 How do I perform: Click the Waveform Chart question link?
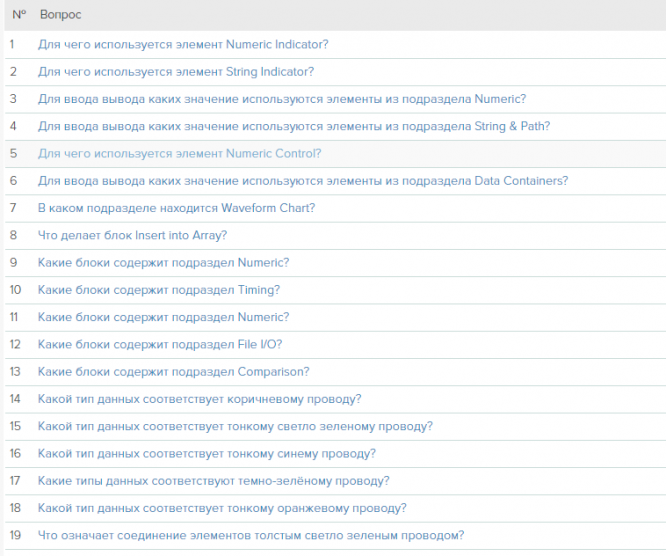tap(177, 208)
